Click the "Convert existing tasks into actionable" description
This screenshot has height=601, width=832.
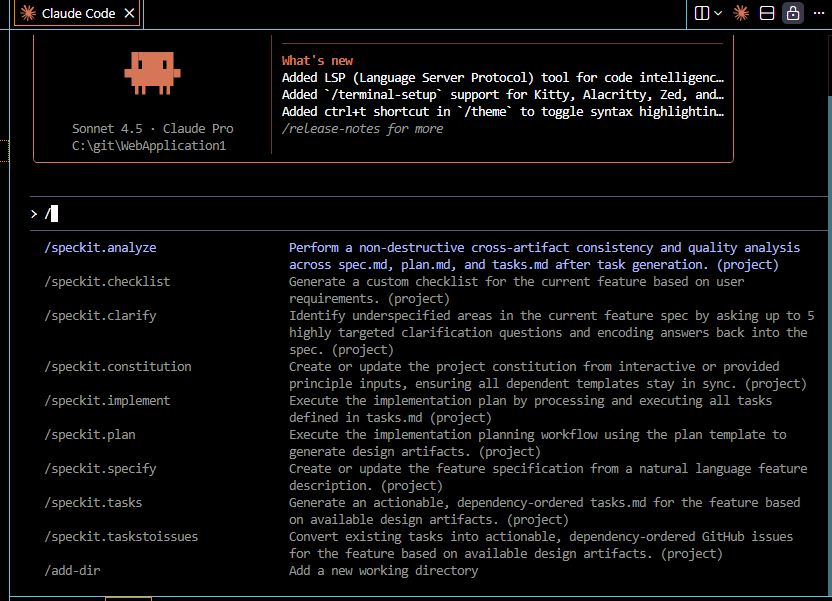click(x=541, y=545)
